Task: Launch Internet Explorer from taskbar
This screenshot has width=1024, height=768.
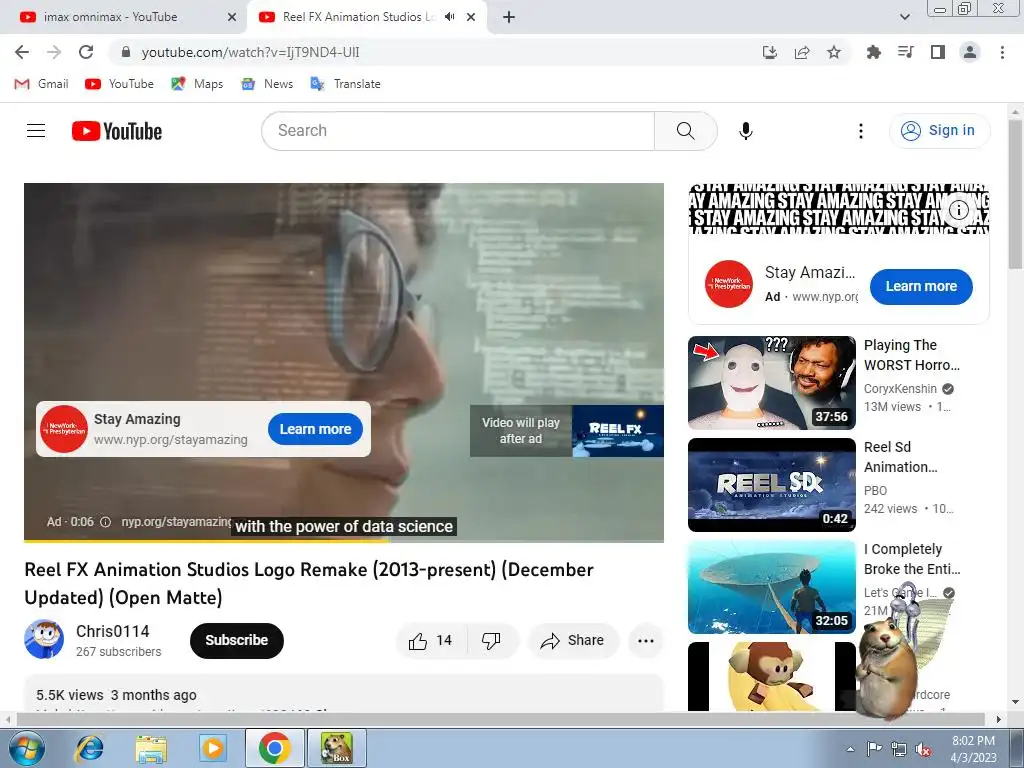Action: click(x=89, y=749)
